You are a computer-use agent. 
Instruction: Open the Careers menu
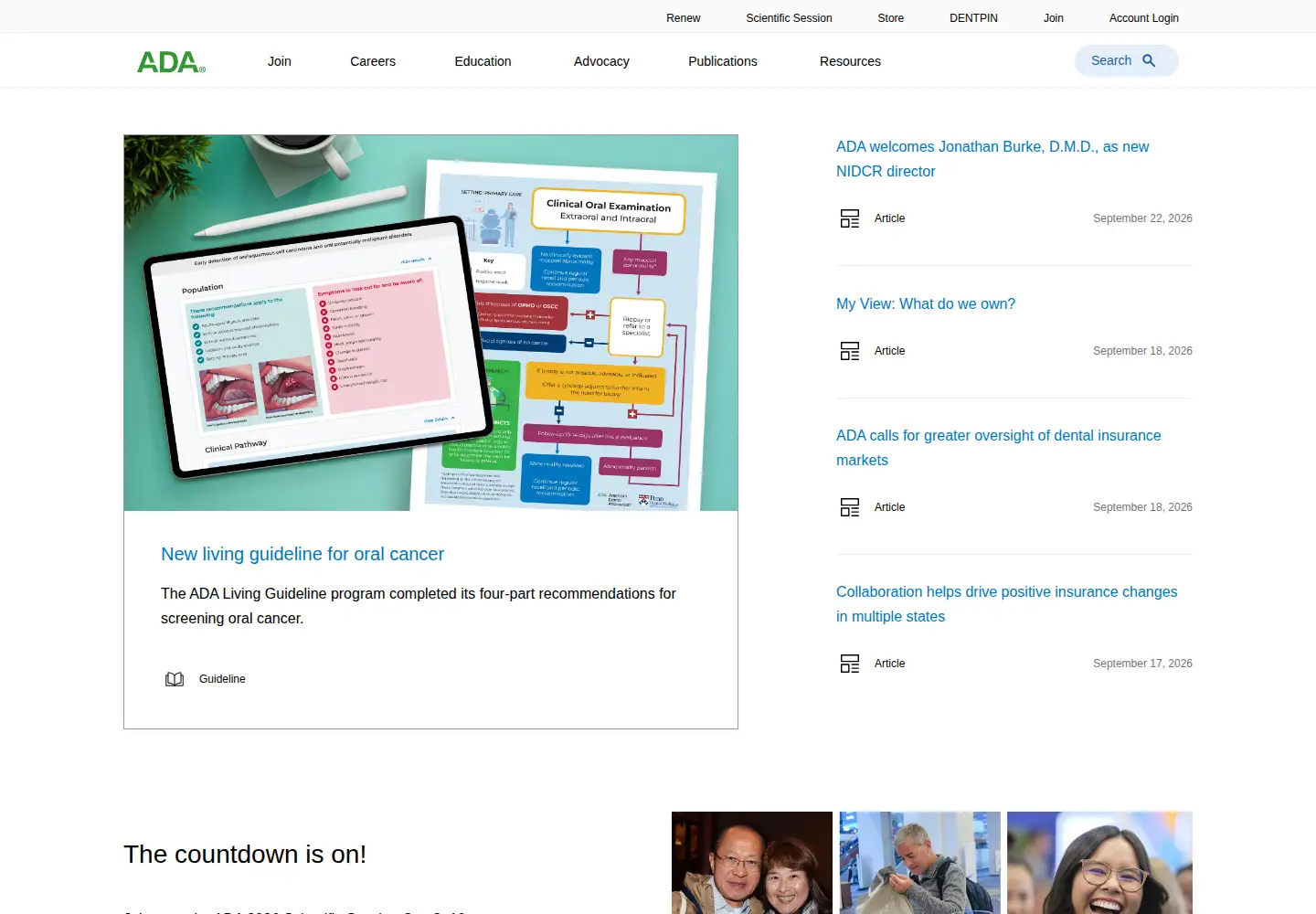point(373,61)
